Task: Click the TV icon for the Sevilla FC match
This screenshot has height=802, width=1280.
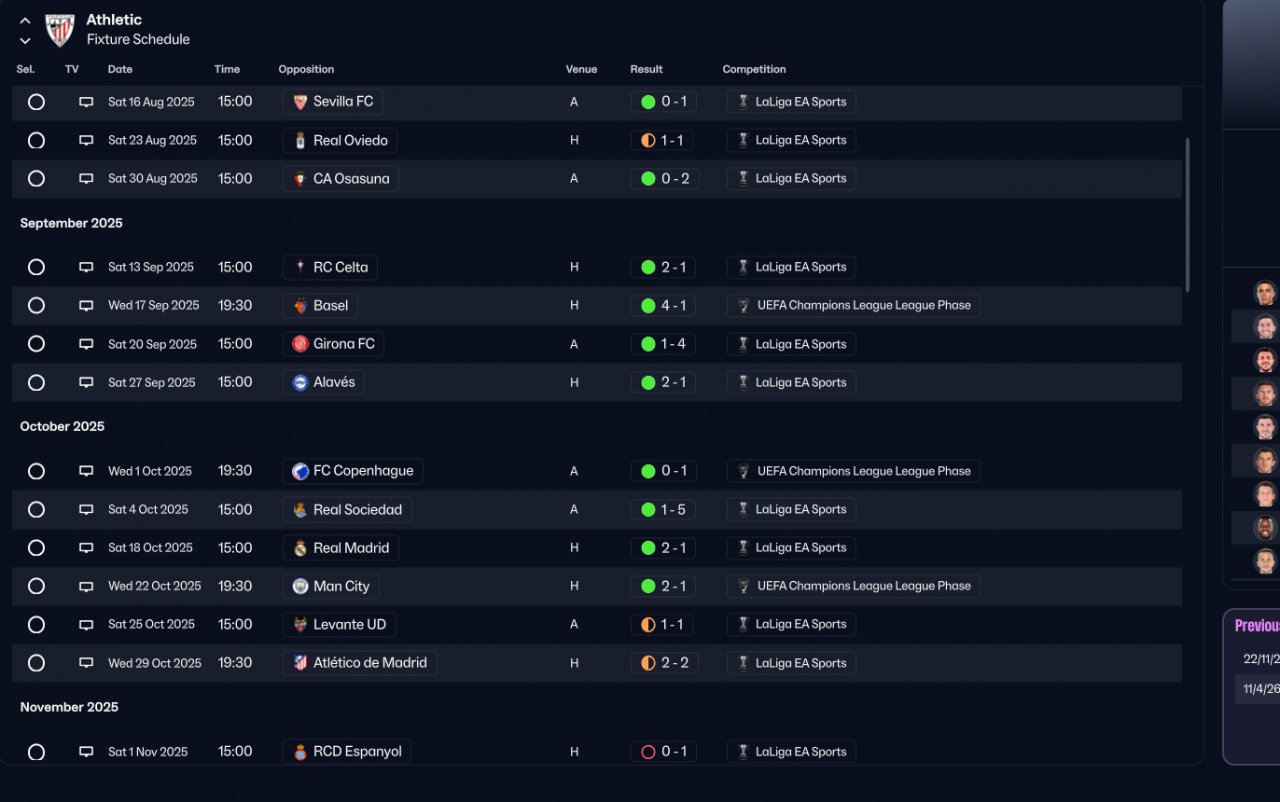Action: 86,102
